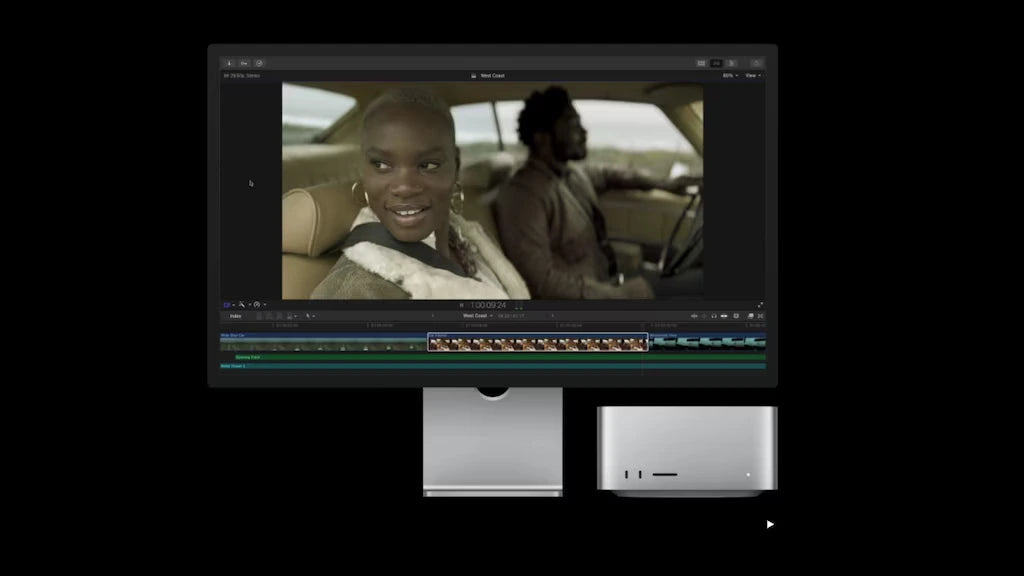Toggle the Timeline panel layout button
1024x576 pixels.
coord(717,63)
